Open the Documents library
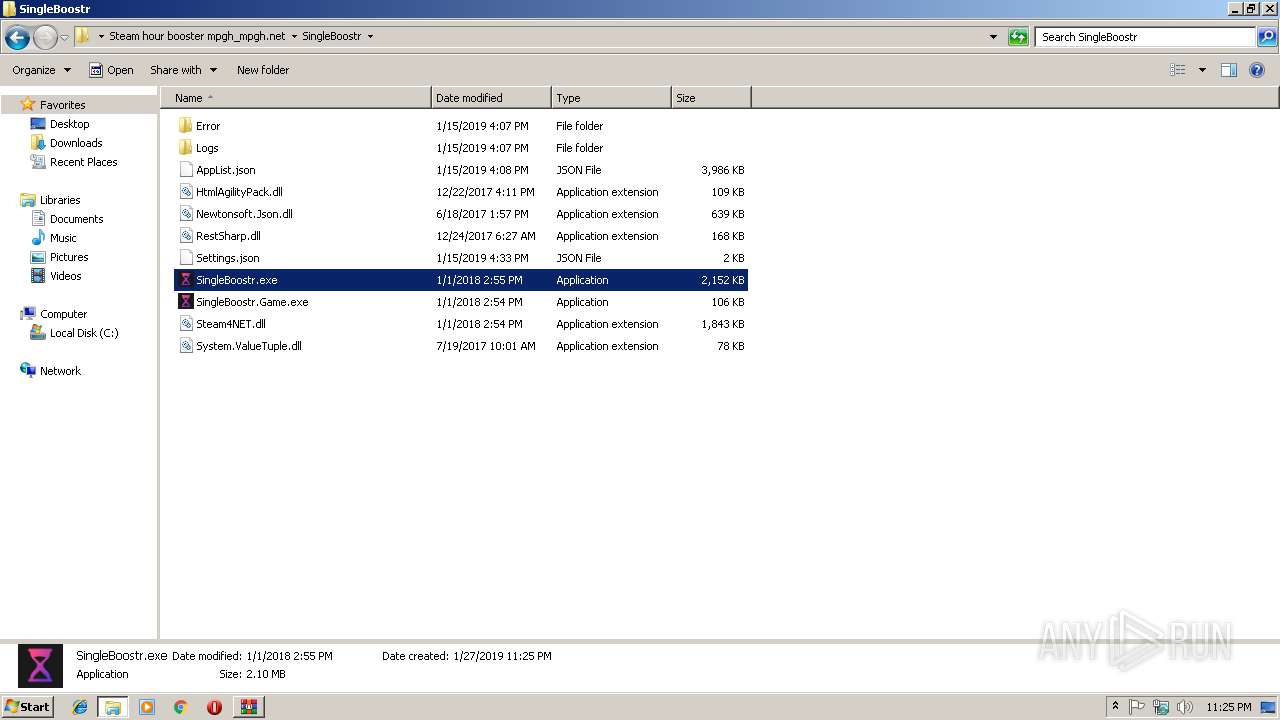The height and width of the screenshot is (720, 1280). [x=76, y=219]
